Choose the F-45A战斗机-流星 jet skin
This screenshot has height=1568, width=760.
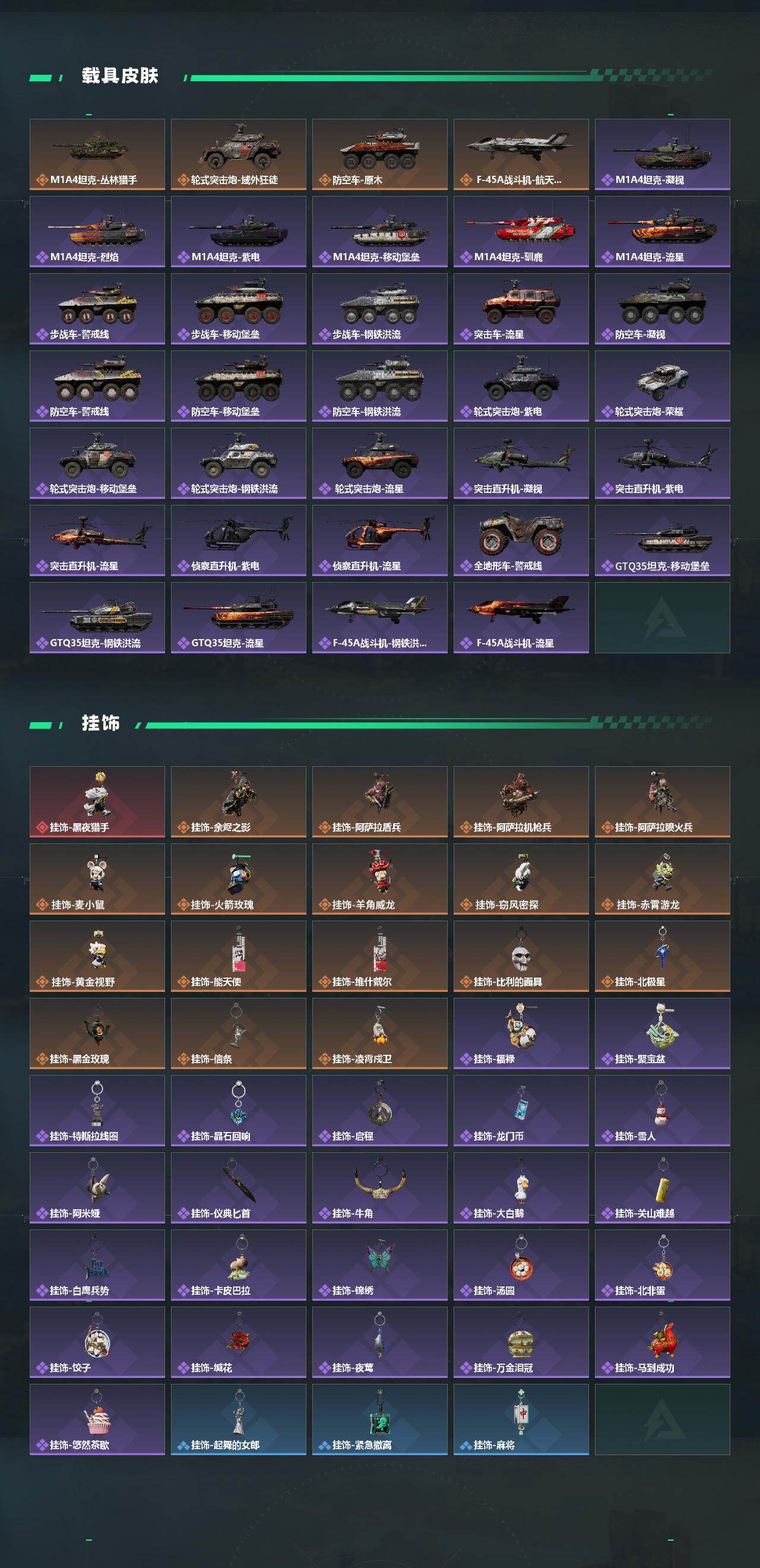pos(521,617)
